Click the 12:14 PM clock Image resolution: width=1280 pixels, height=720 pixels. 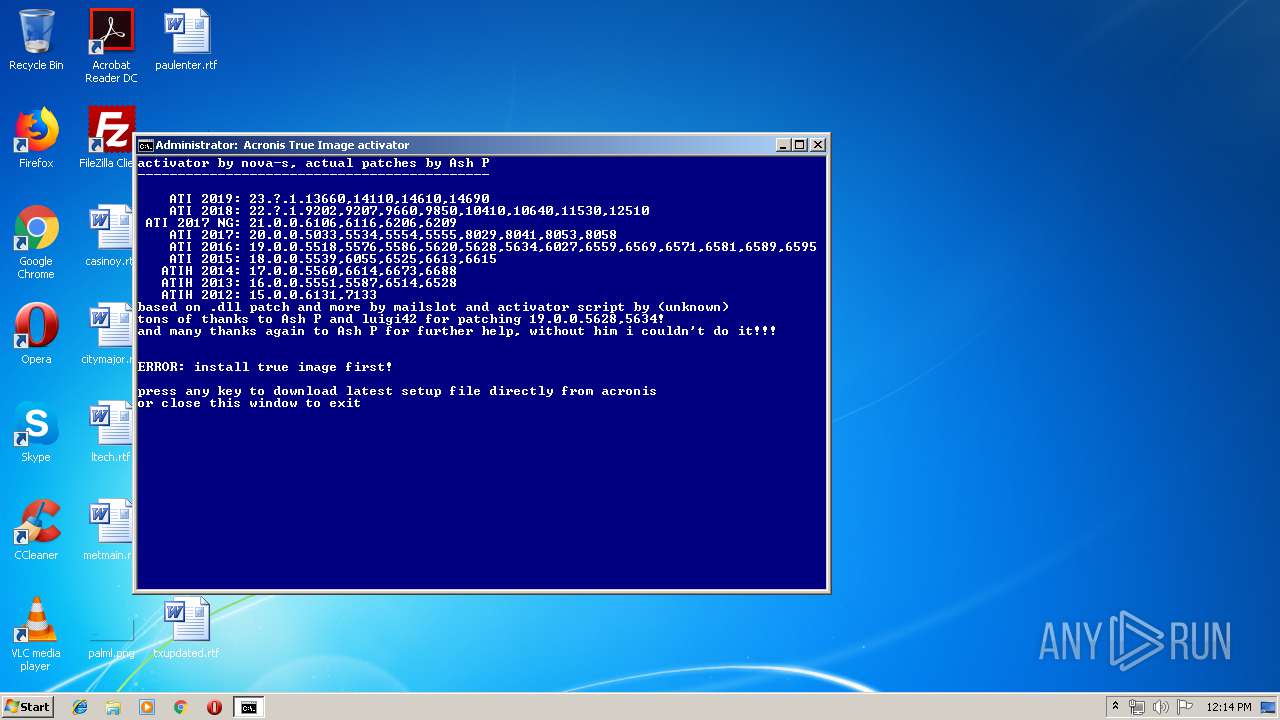pos(1229,707)
